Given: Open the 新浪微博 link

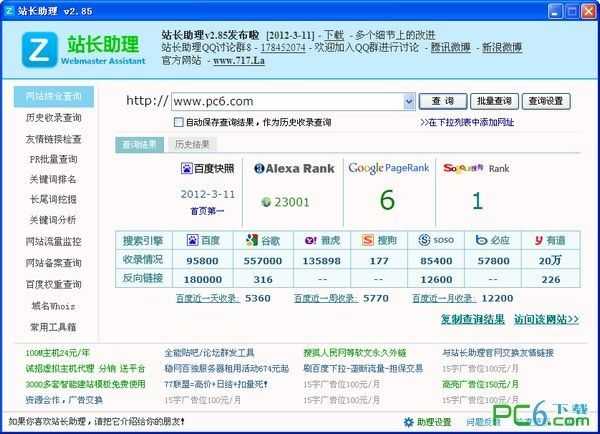Looking at the screenshot, I should click(502, 47).
